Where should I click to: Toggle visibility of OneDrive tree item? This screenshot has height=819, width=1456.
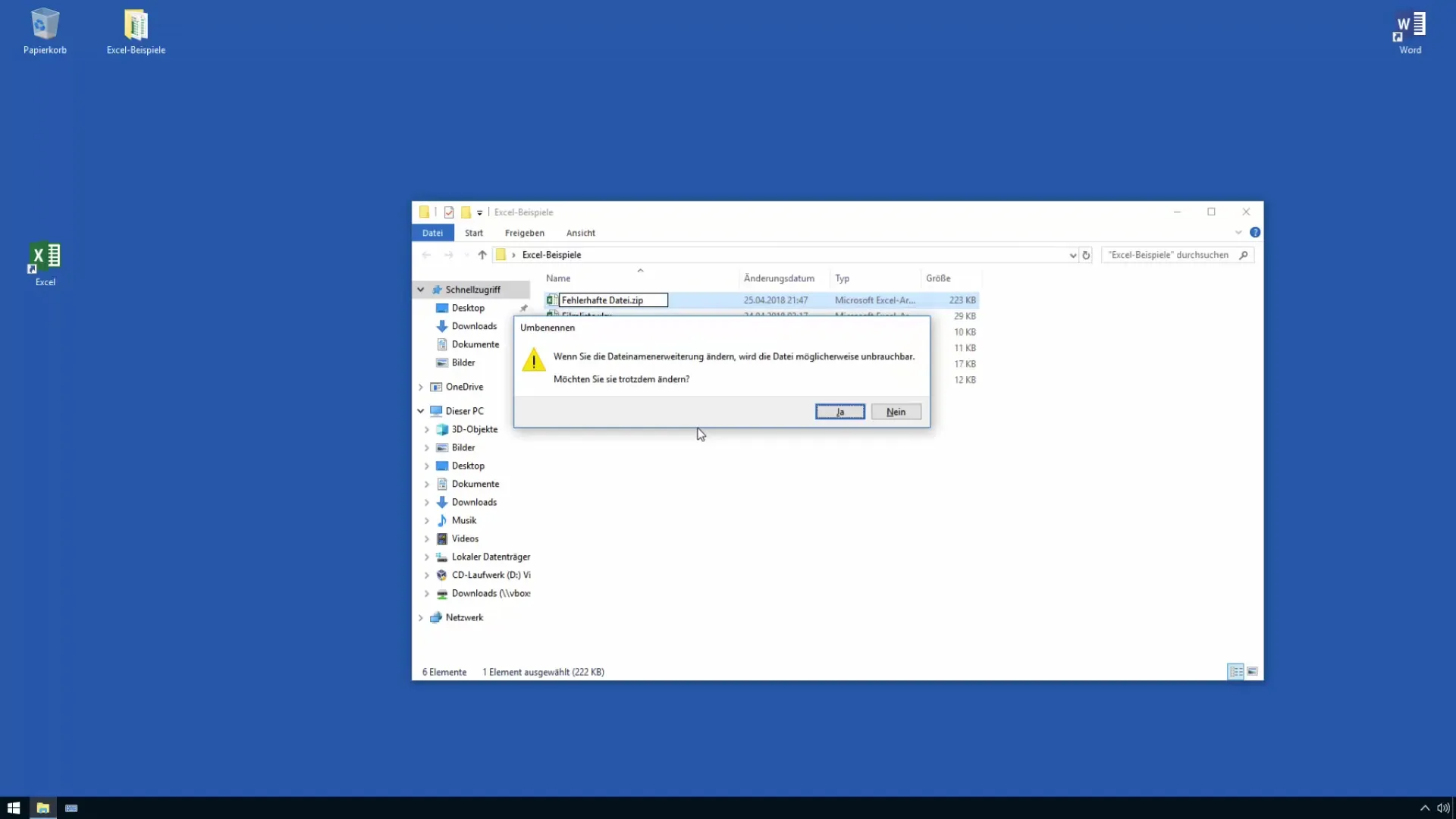[x=420, y=386]
